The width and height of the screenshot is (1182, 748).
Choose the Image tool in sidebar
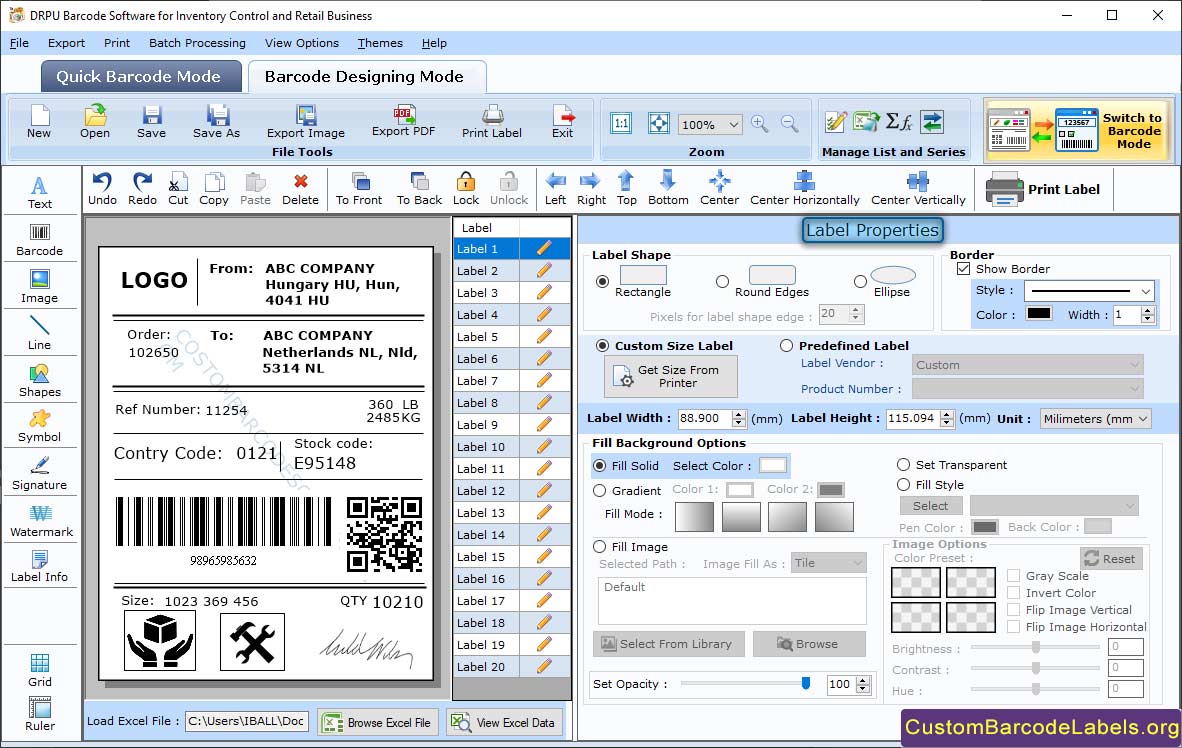pyautogui.click(x=39, y=287)
